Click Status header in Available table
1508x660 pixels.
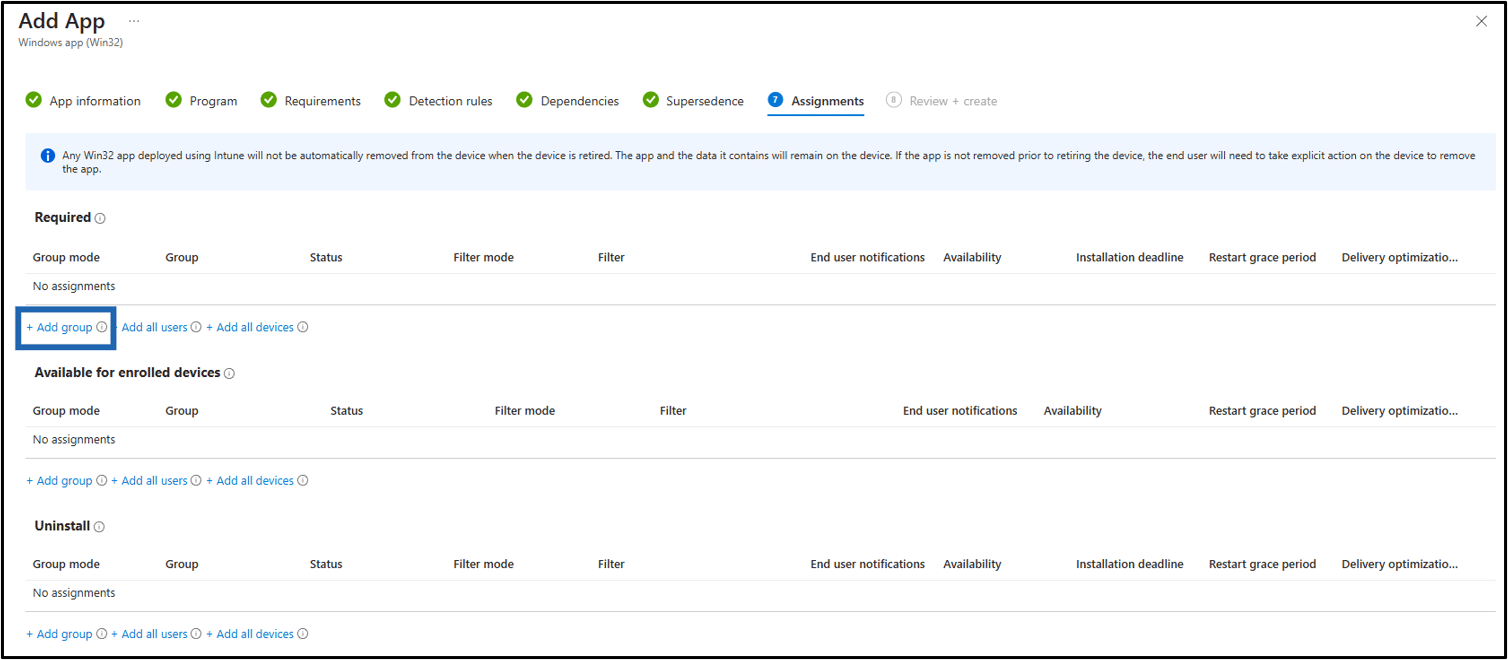pyautogui.click(x=346, y=411)
